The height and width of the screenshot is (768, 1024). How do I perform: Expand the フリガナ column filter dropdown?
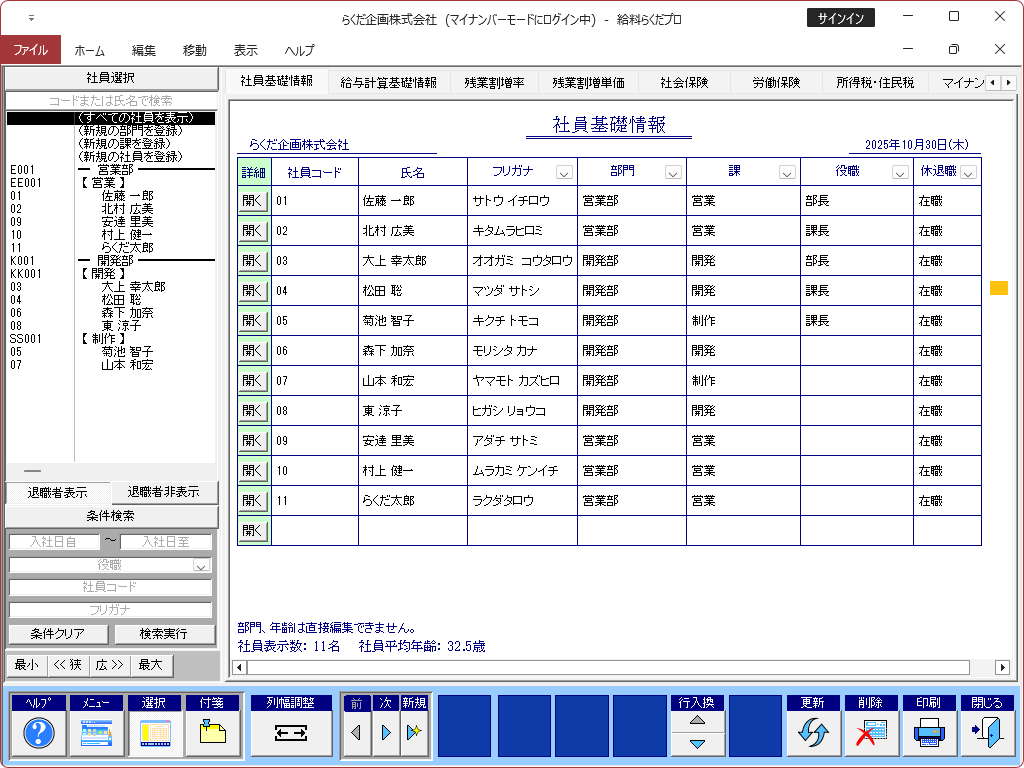pyautogui.click(x=564, y=173)
